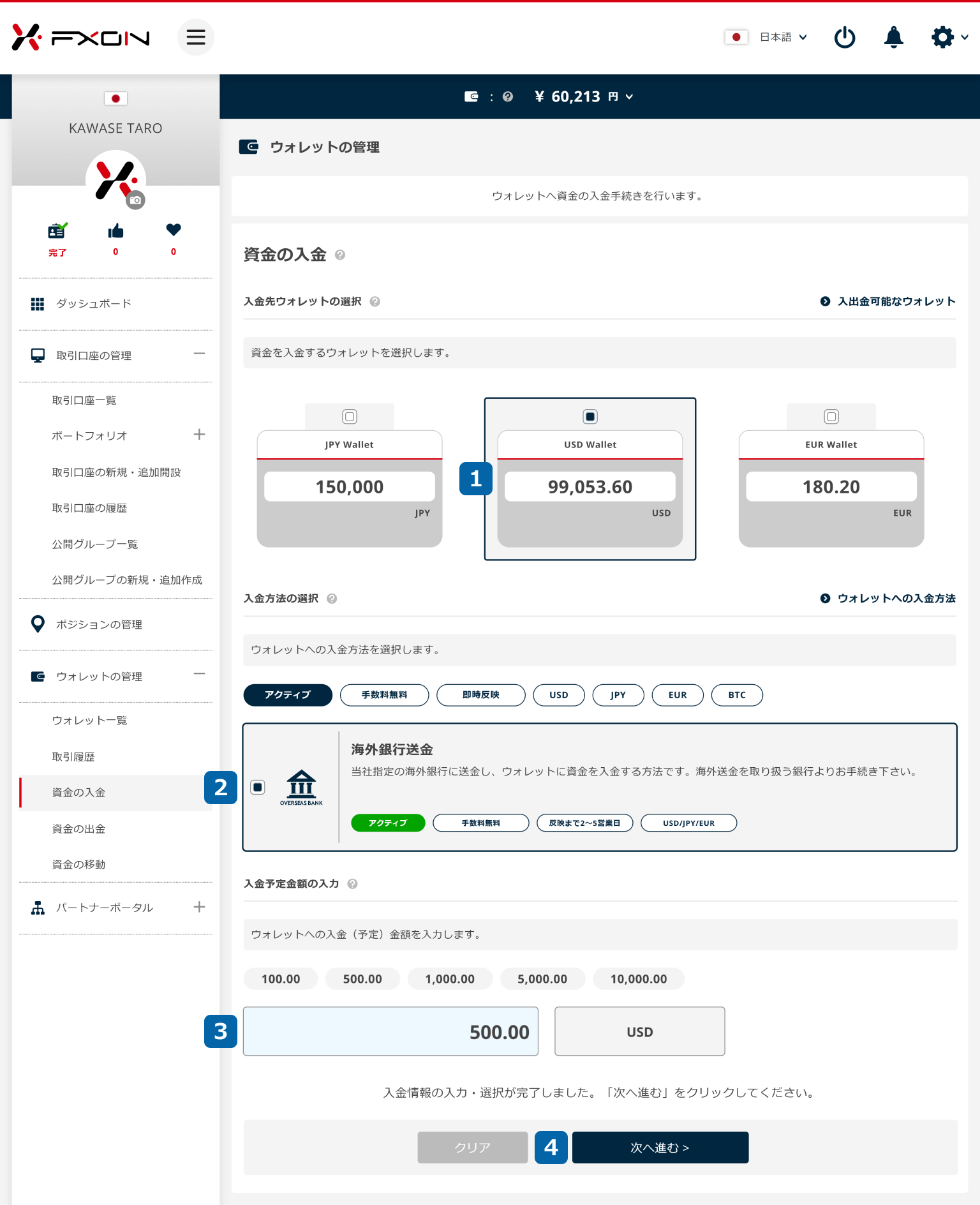Open 資金の出金 in sidebar
980x1205 pixels.
78,829
